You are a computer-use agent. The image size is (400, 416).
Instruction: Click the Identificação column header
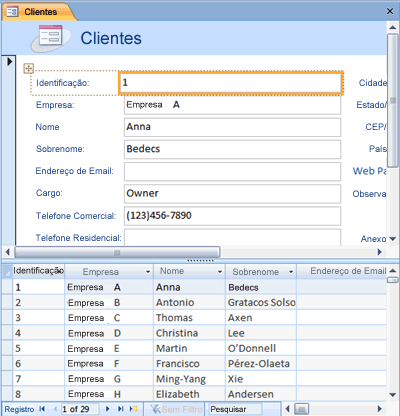[38, 271]
